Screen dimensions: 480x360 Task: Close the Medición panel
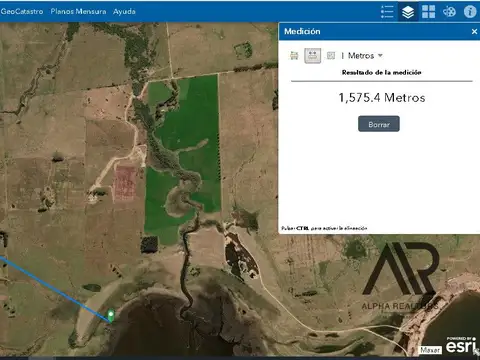pyautogui.click(x=474, y=32)
